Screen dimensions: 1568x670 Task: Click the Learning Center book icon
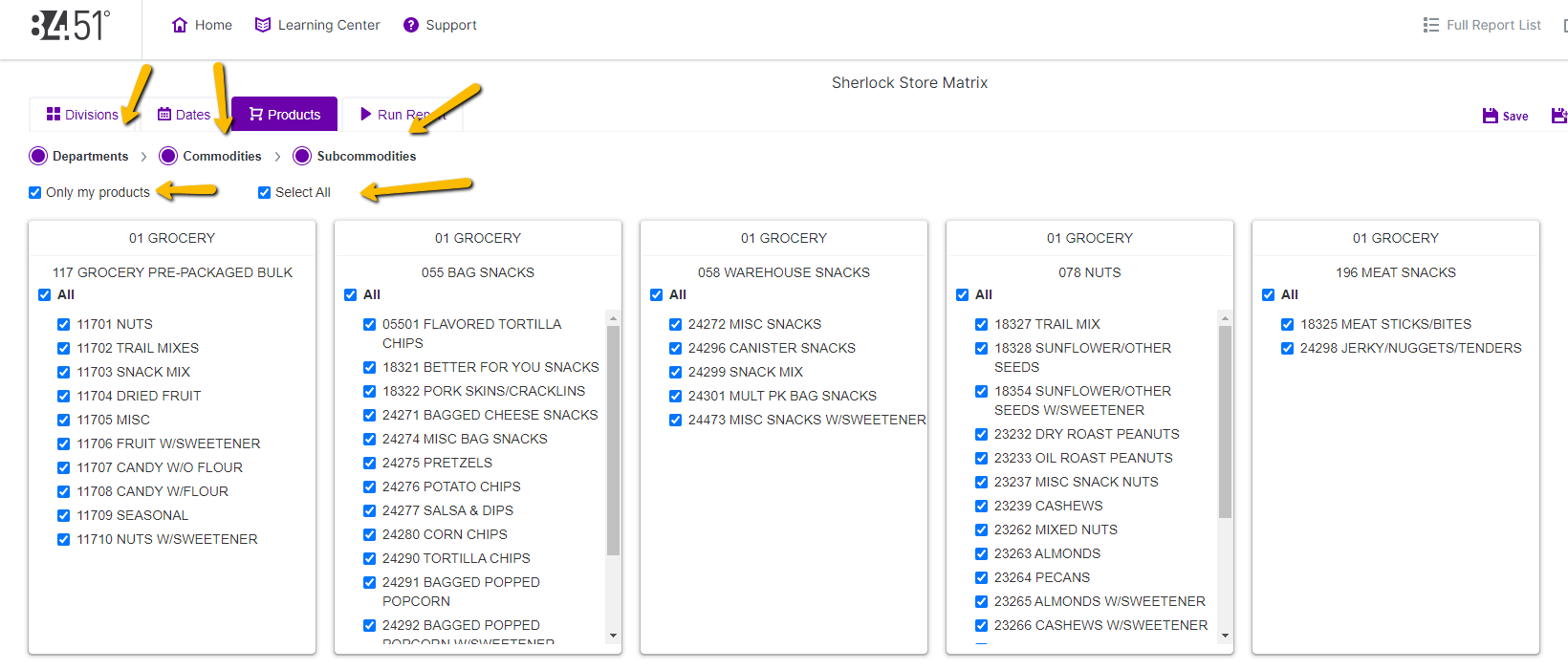[263, 25]
